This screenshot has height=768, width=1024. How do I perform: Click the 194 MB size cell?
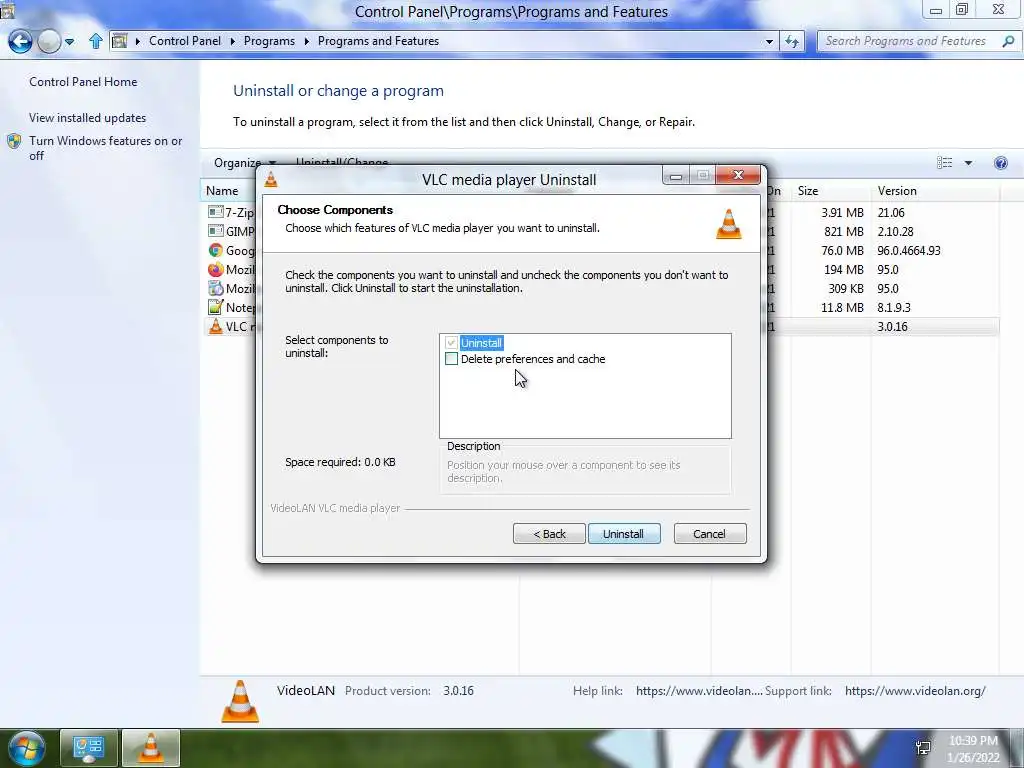(x=843, y=269)
